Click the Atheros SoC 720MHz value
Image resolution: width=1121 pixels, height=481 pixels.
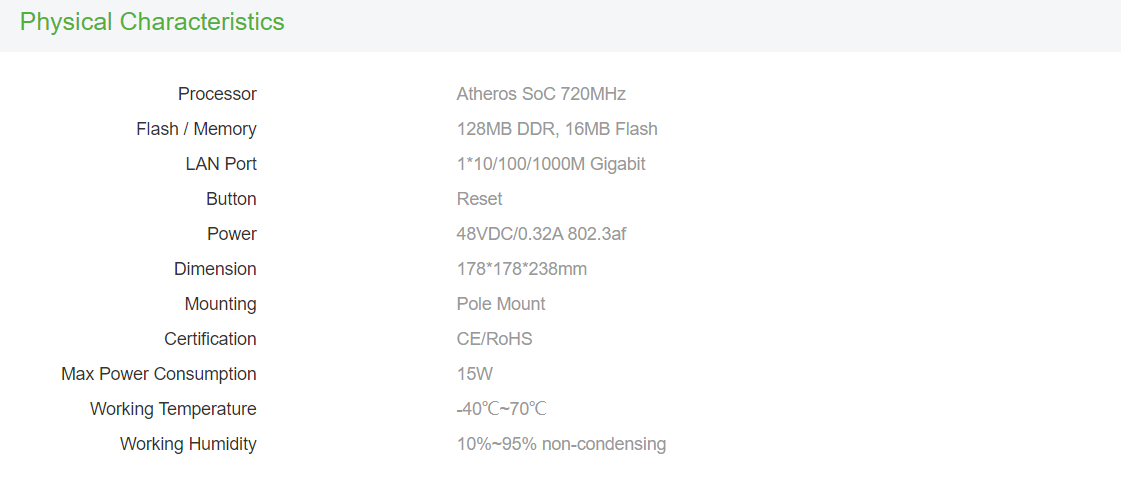(541, 94)
